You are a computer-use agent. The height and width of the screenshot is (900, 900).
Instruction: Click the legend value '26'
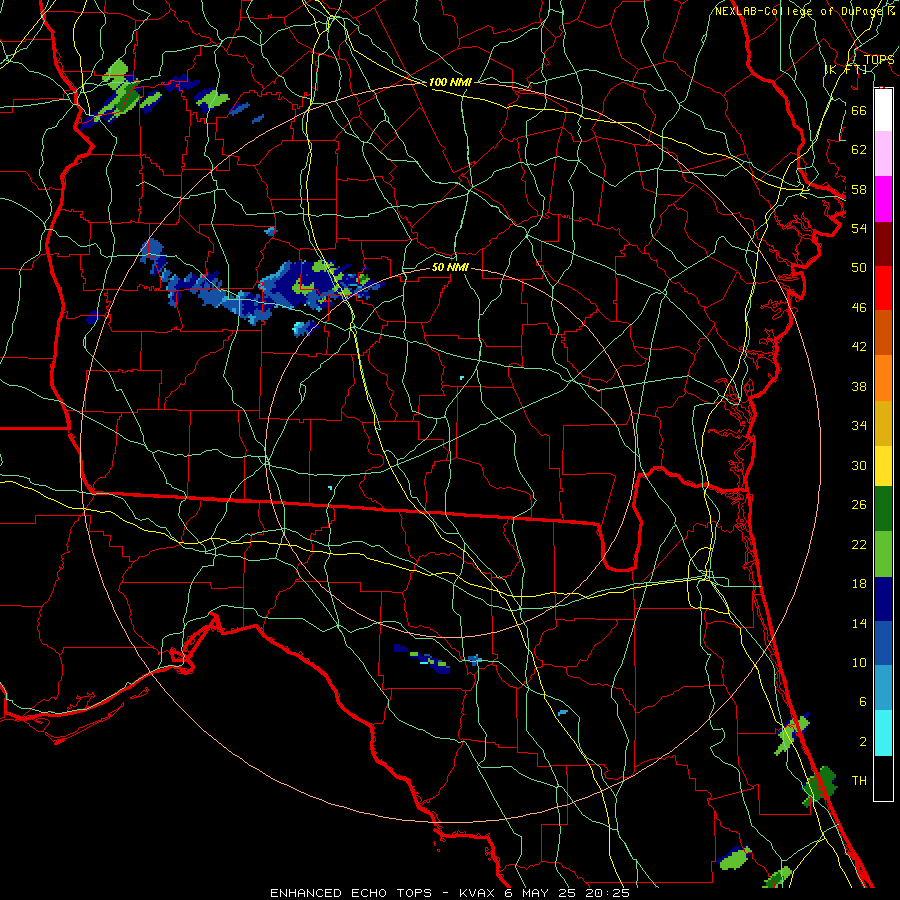[x=859, y=505]
